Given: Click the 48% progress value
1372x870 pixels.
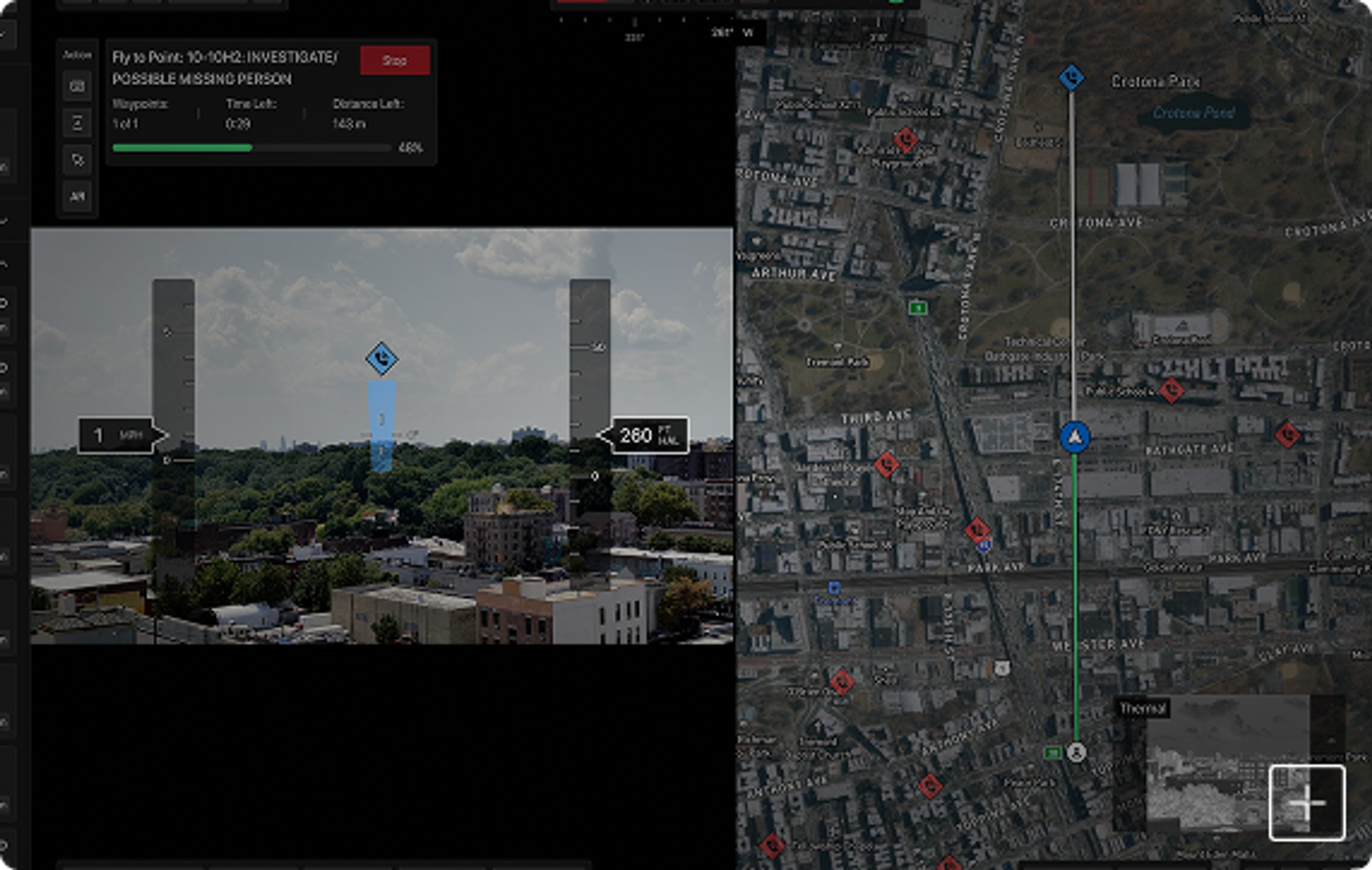Looking at the screenshot, I should (x=410, y=148).
